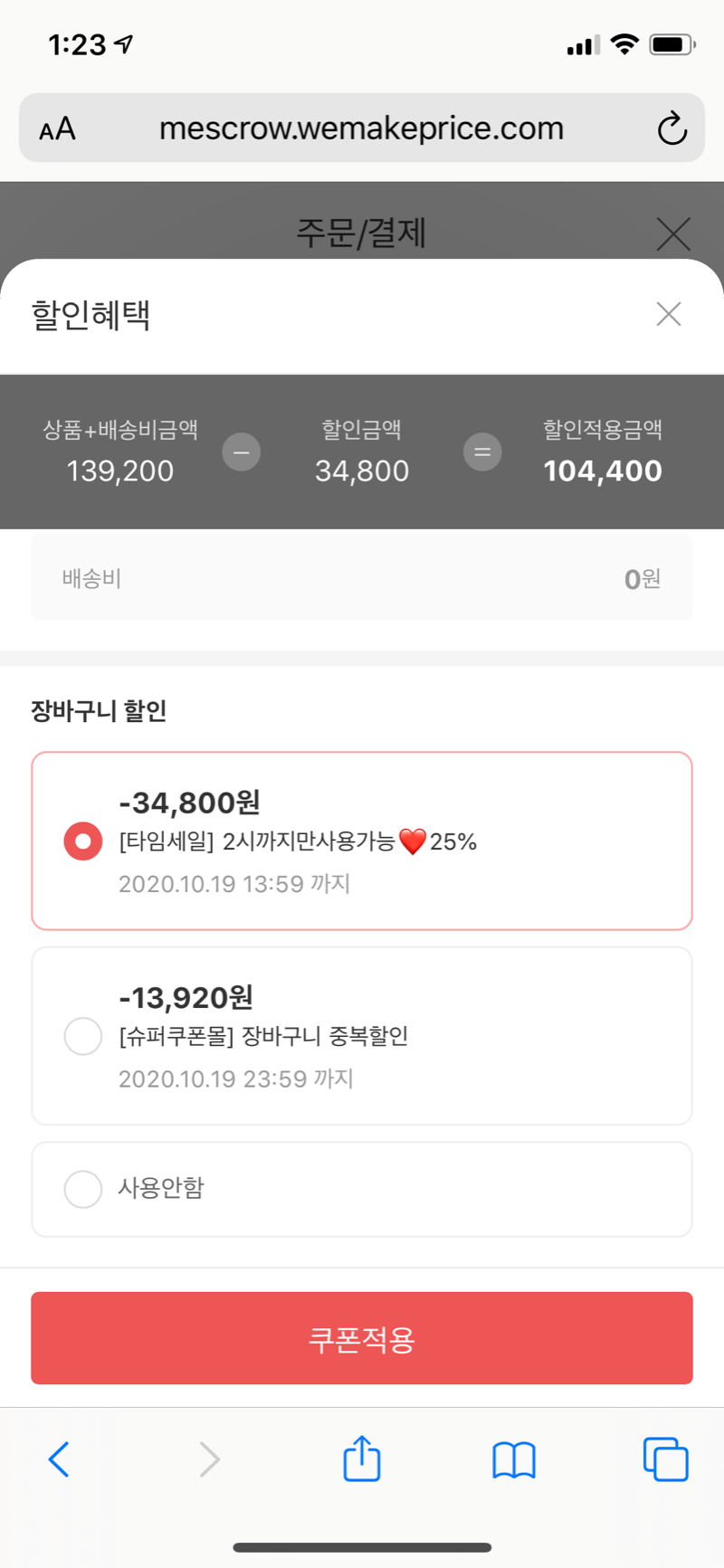The image size is (724, 1568).
Task: Close the 주문/결제 order page
Action: pos(673,233)
